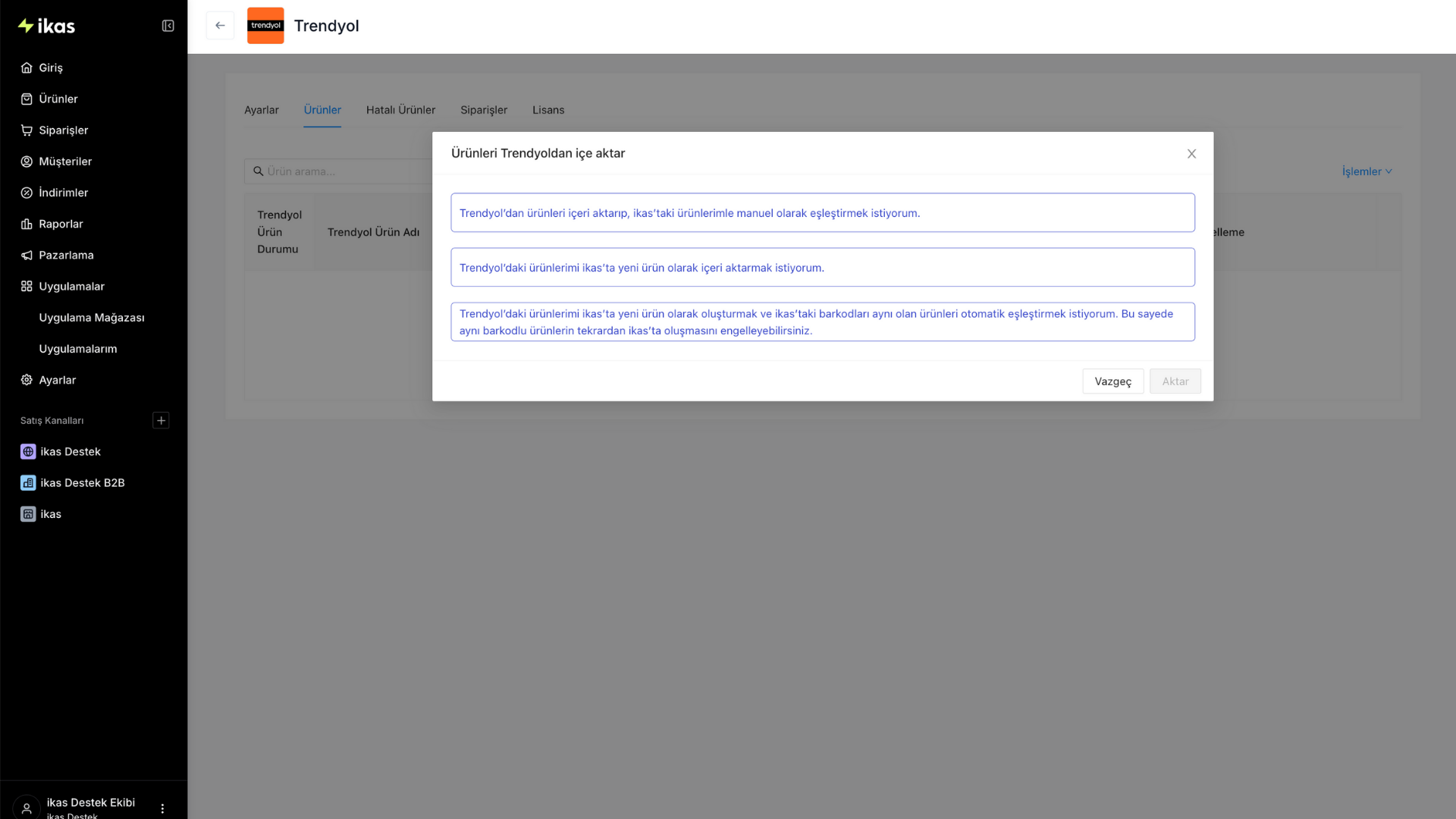Click the ikas Destek globe icon
Screen dimensions: 1456x819
[x=28, y=451]
